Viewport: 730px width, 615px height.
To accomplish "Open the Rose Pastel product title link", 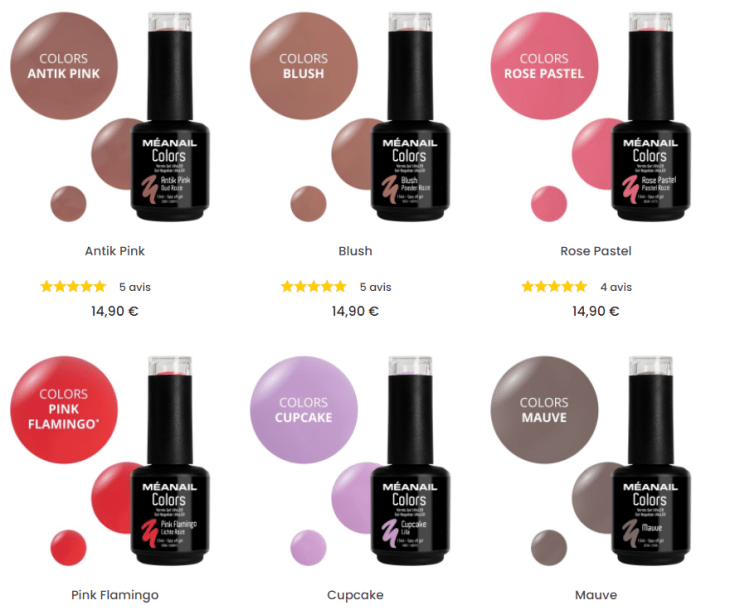I will click(596, 251).
